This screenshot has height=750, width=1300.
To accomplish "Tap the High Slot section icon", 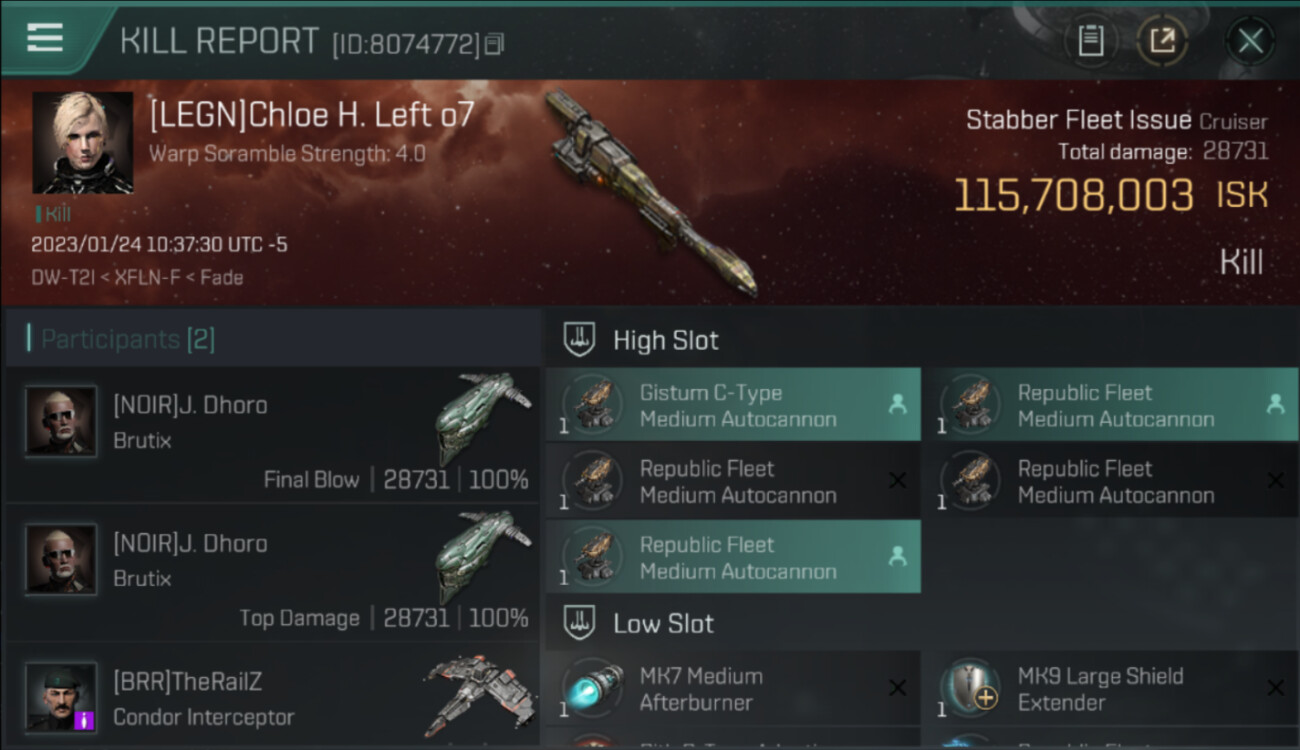I will (x=579, y=340).
